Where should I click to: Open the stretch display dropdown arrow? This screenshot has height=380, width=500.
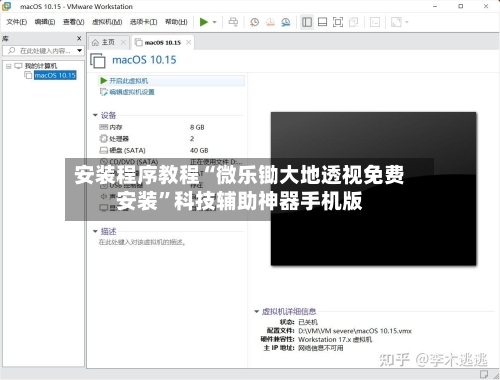pos(407,22)
